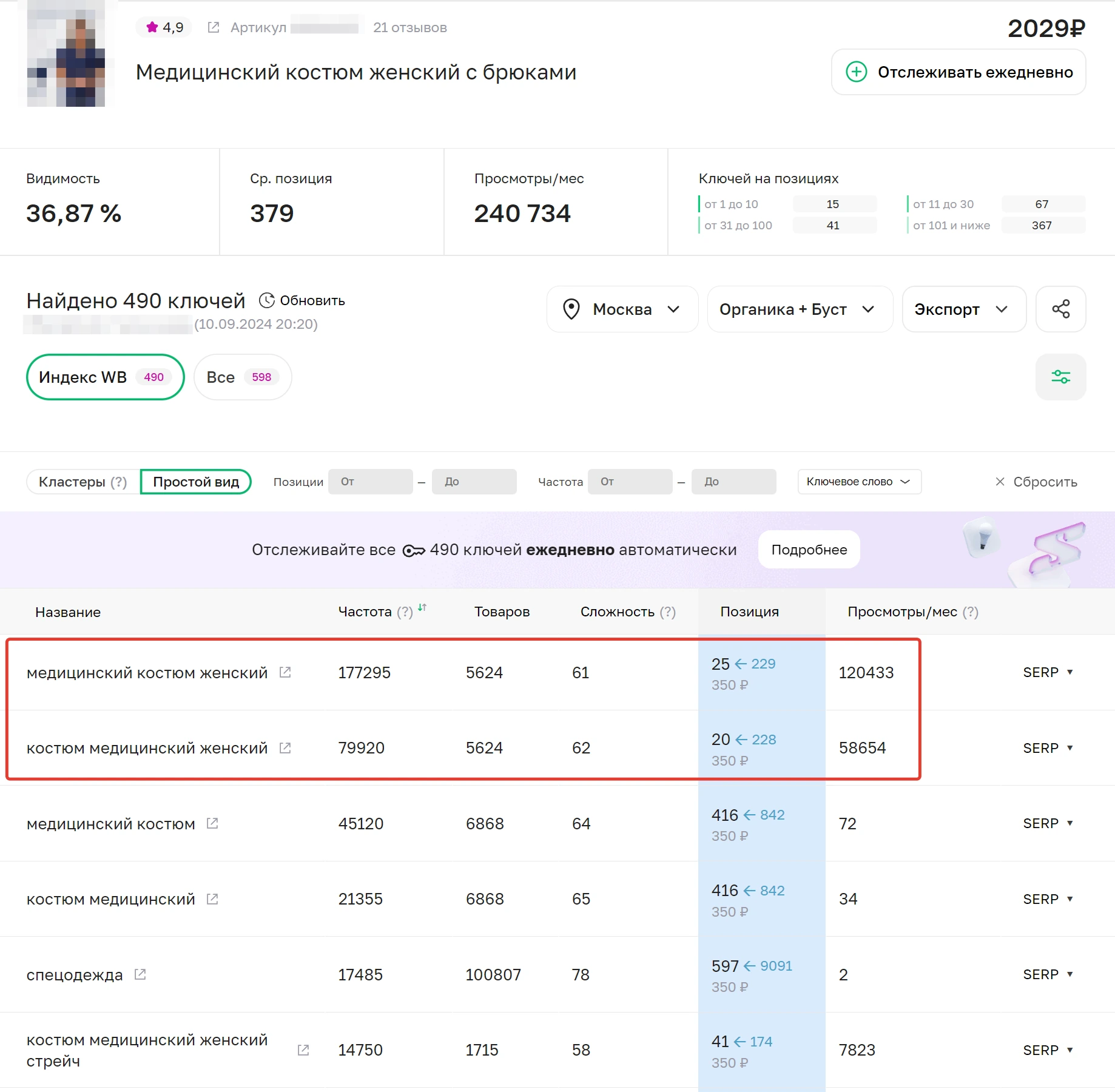Click the help icon beside Сложность header

668,612
